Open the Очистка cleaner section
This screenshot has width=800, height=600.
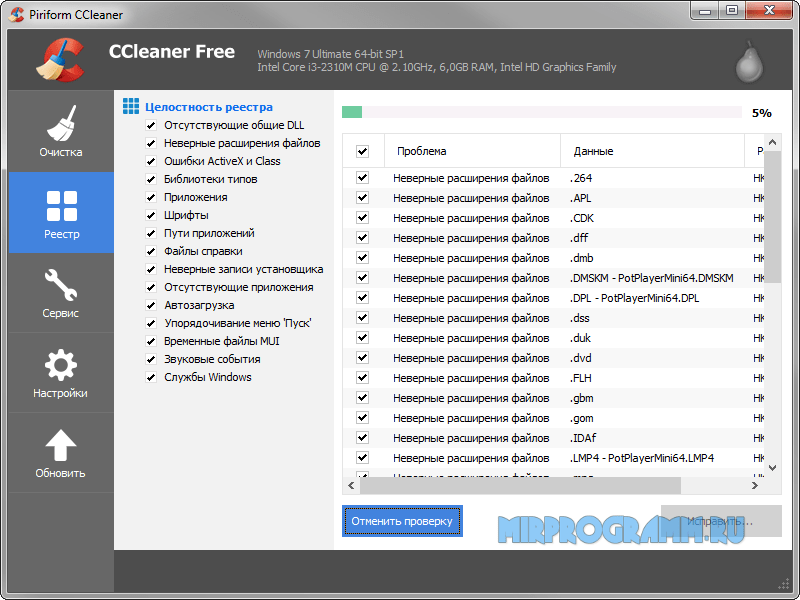pyautogui.click(x=61, y=131)
